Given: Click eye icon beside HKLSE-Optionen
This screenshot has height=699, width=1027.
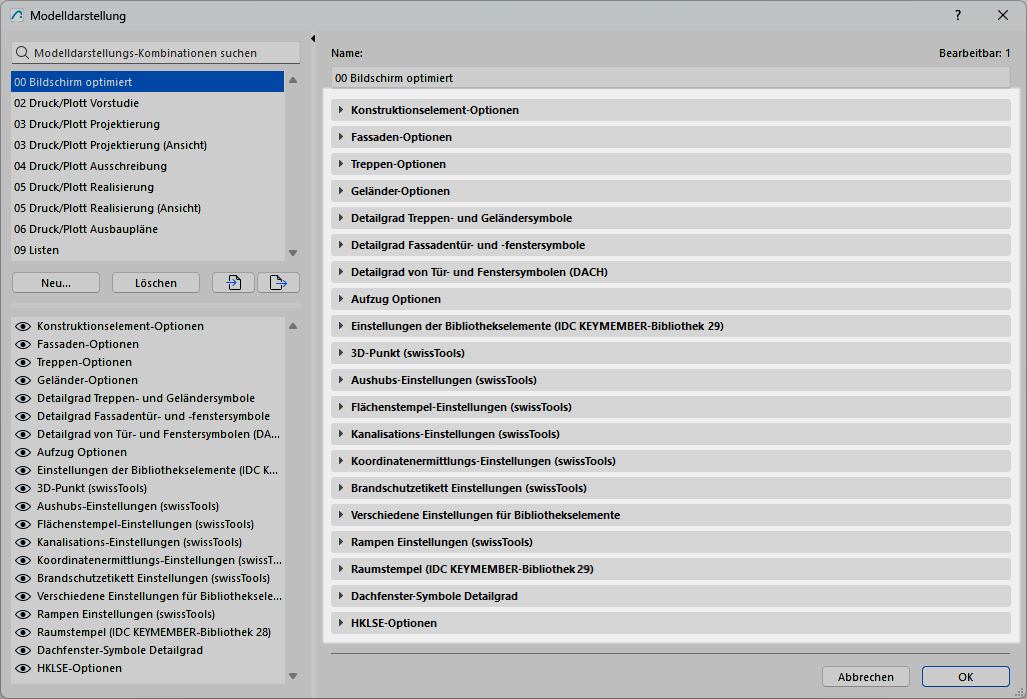Looking at the screenshot, I should (23, 668).
